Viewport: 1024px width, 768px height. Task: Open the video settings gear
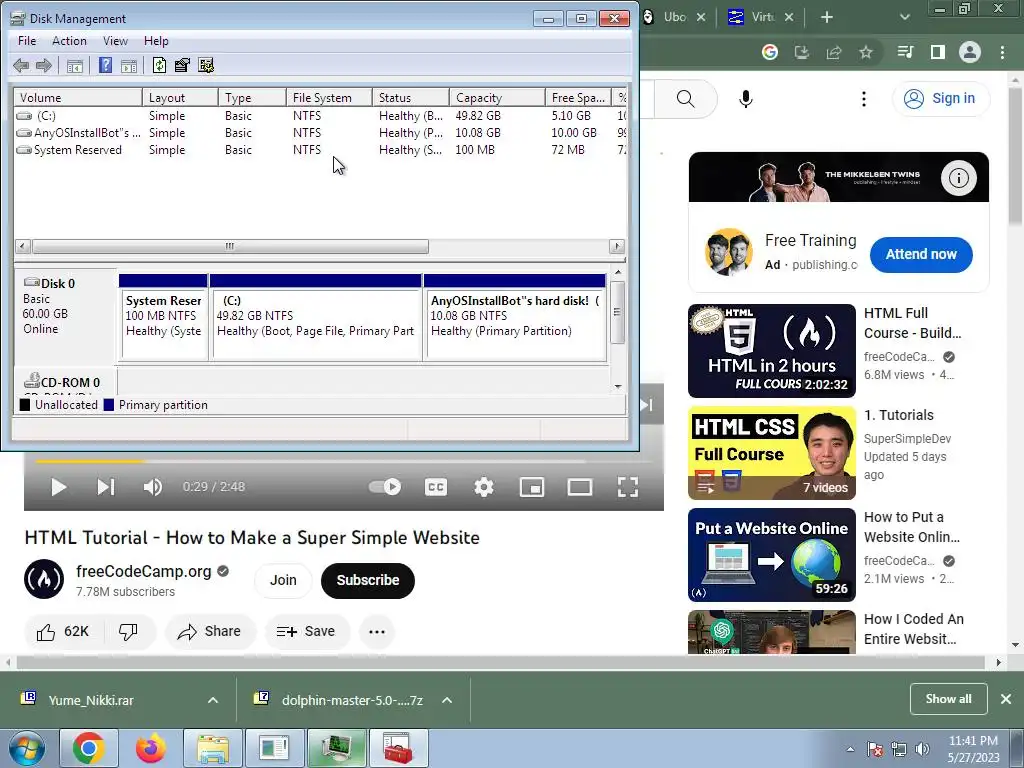pos(483,487)
